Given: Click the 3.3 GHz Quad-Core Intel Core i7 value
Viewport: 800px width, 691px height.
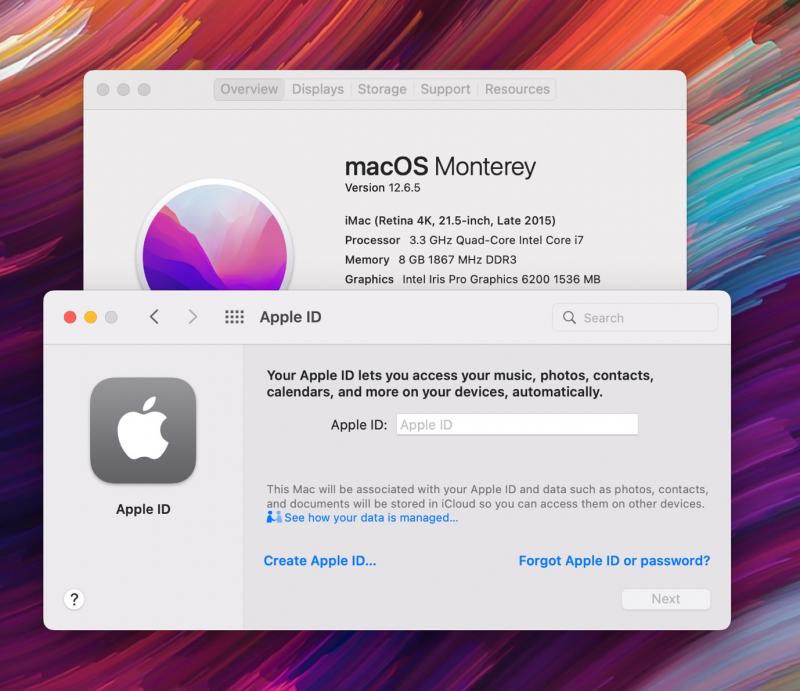Looking at the screenshot, I should [496, 240].
